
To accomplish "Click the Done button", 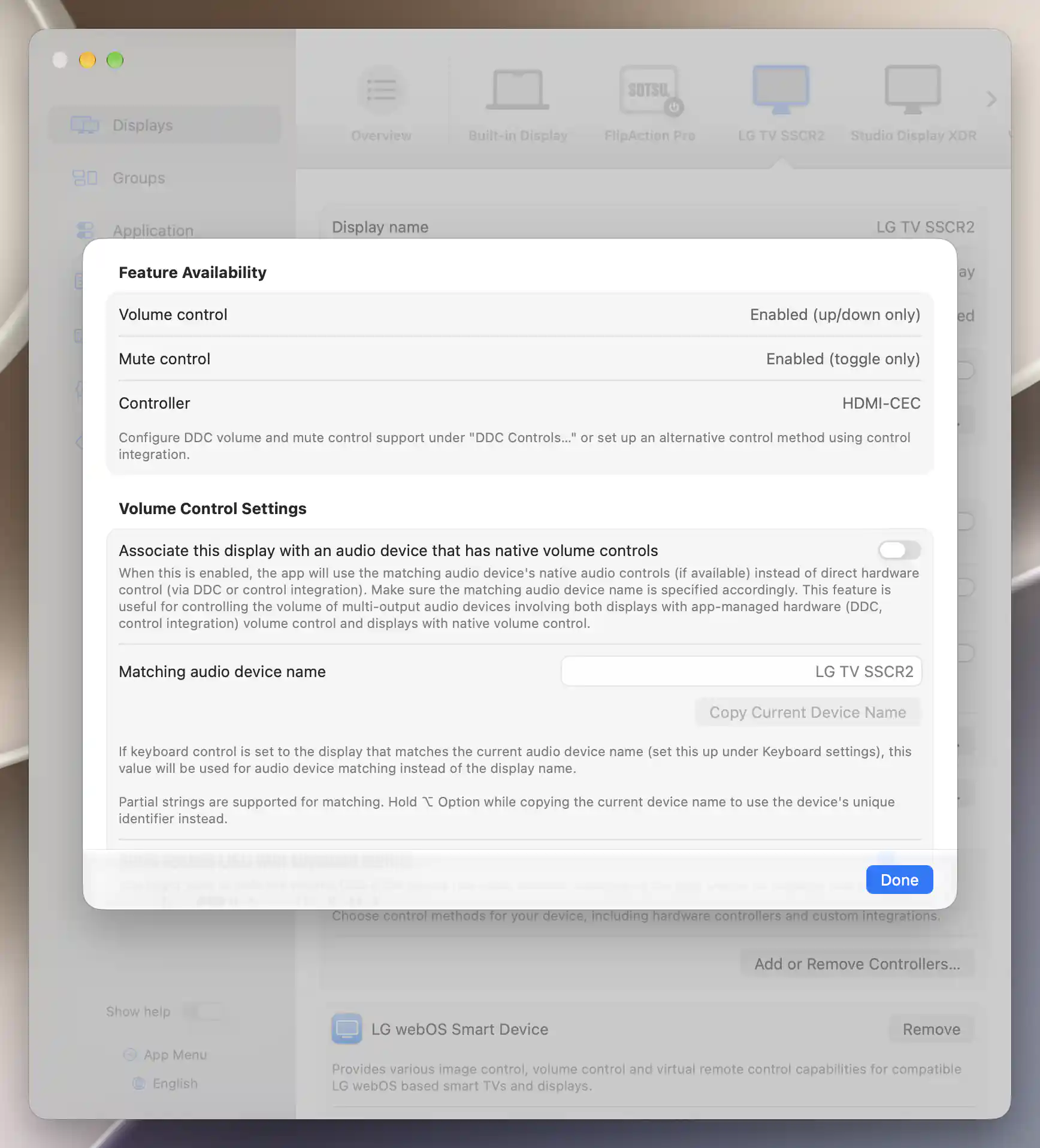I will coord(899,880).
